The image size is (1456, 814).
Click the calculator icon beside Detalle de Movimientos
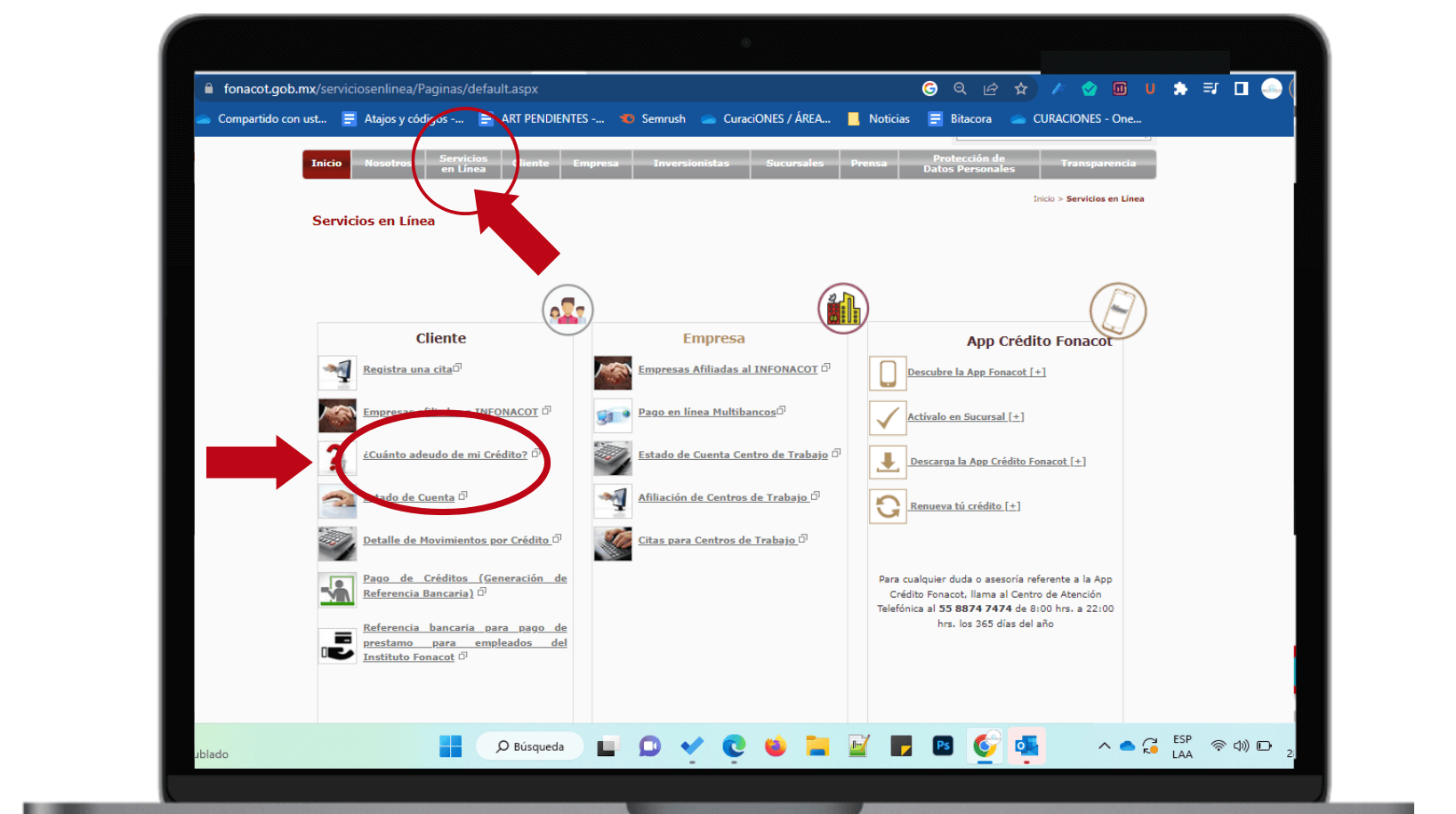pos(337,542)
